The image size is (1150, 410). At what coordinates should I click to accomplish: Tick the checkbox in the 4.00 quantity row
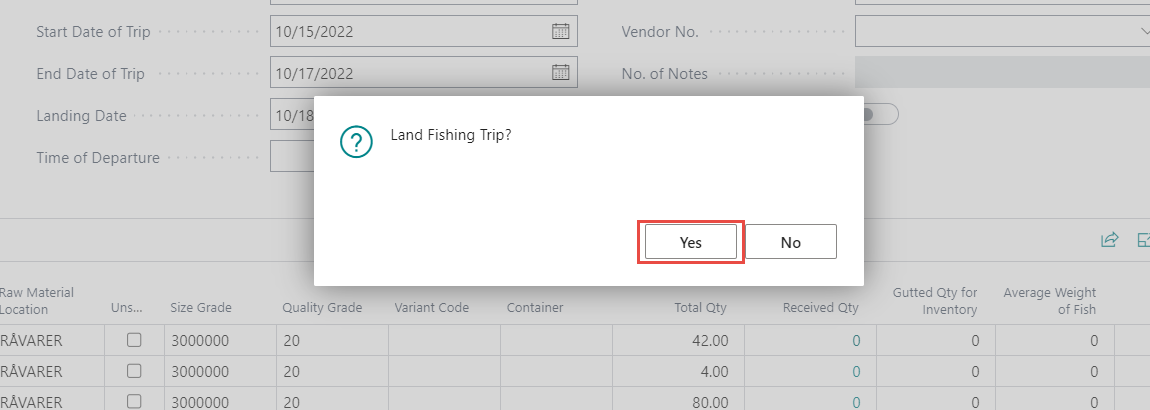134,372
